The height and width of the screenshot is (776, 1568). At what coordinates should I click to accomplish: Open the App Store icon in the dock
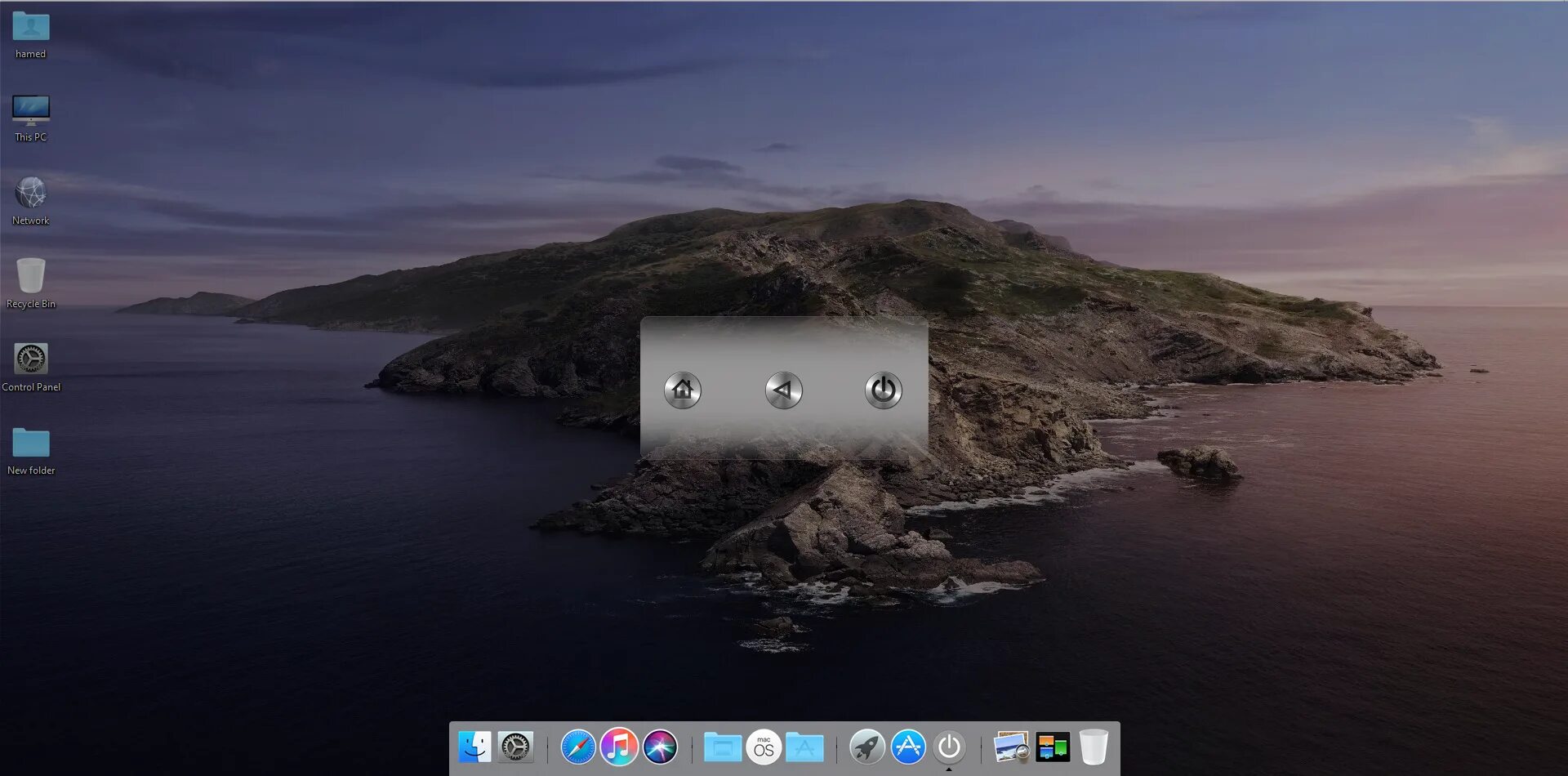pyautogui.click(x=908, y=747)
